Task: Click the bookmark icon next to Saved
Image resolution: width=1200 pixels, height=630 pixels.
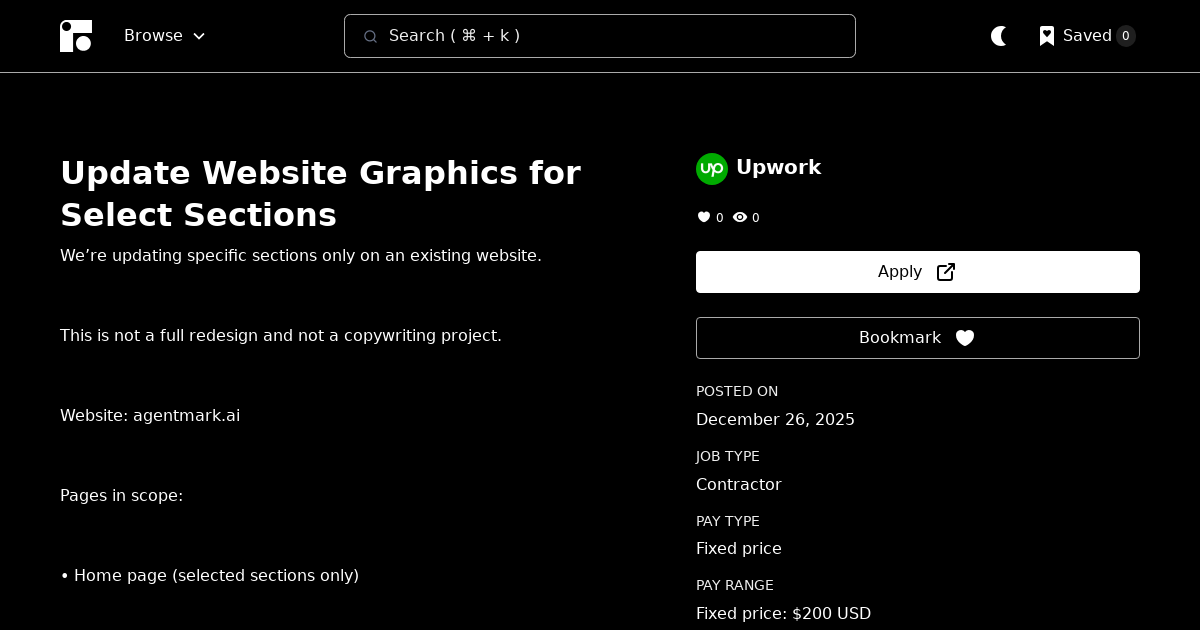Action: (x=1047, y=36)
